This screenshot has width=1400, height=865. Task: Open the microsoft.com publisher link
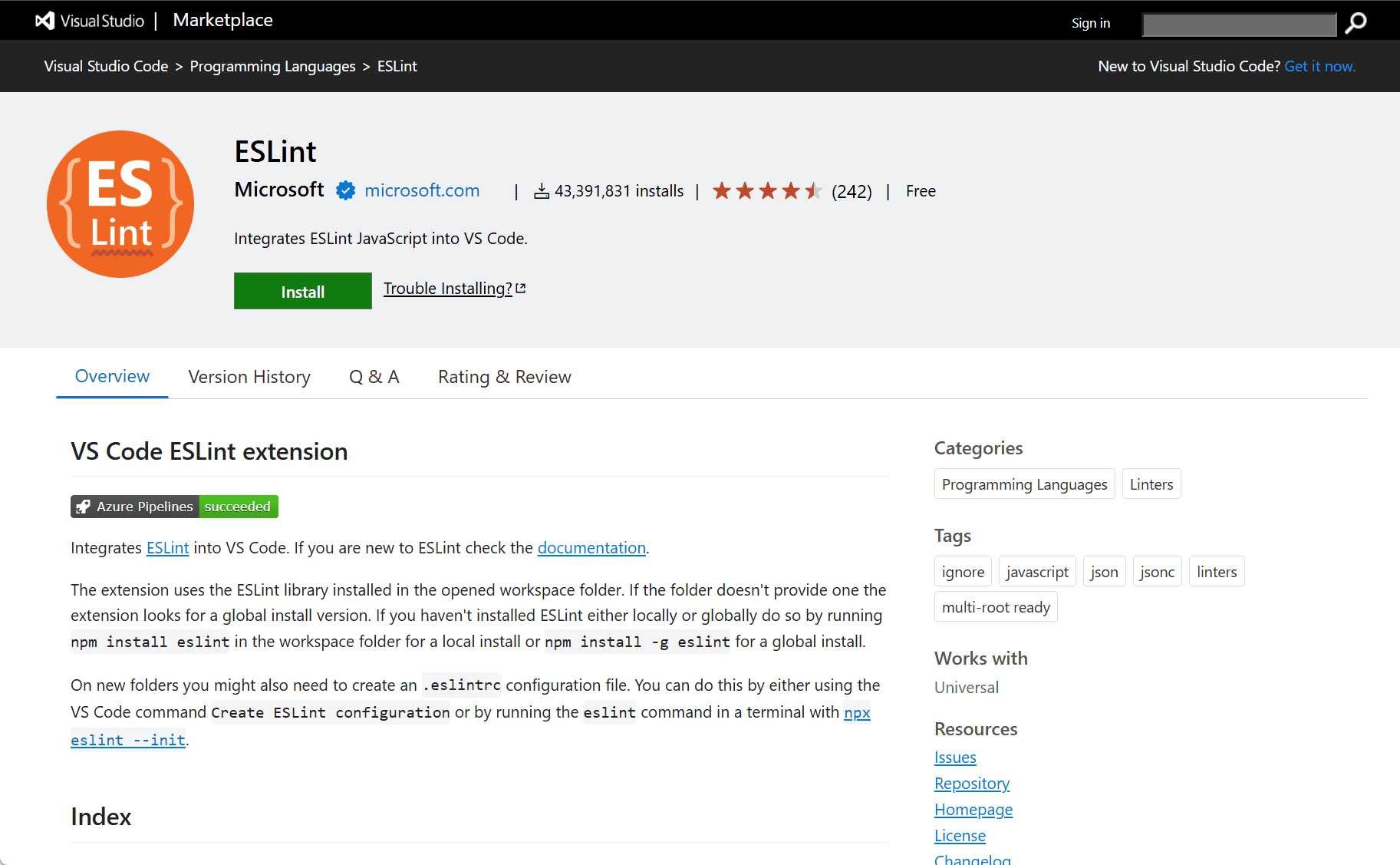(422, 190)
